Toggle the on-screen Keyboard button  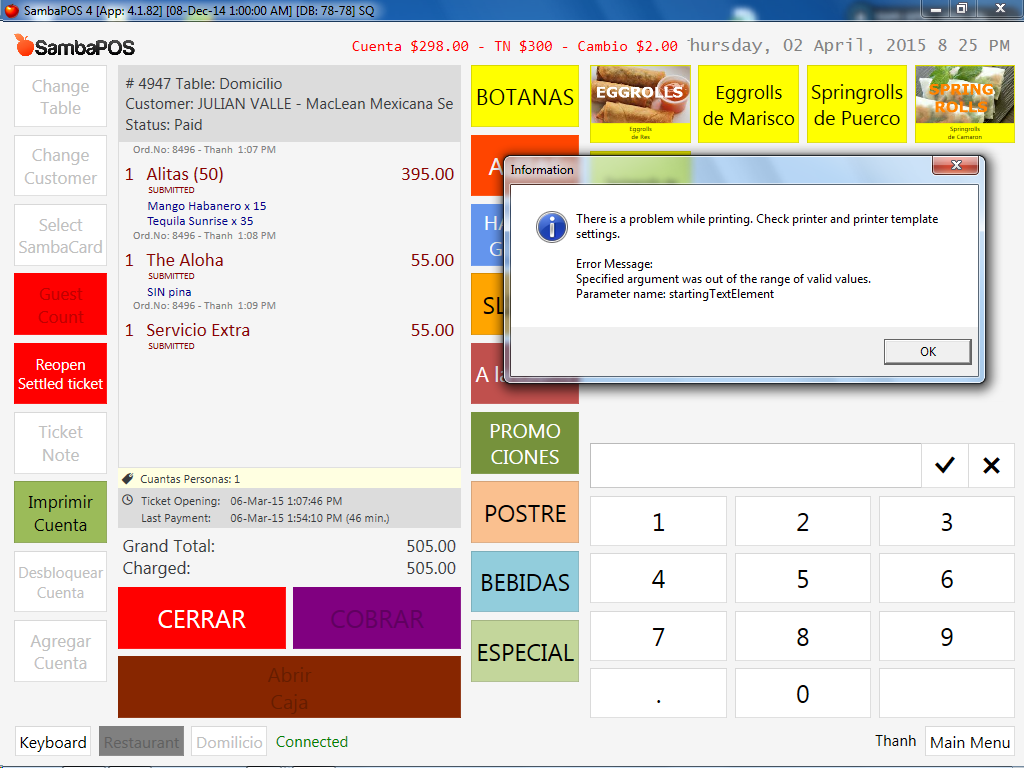53,742
